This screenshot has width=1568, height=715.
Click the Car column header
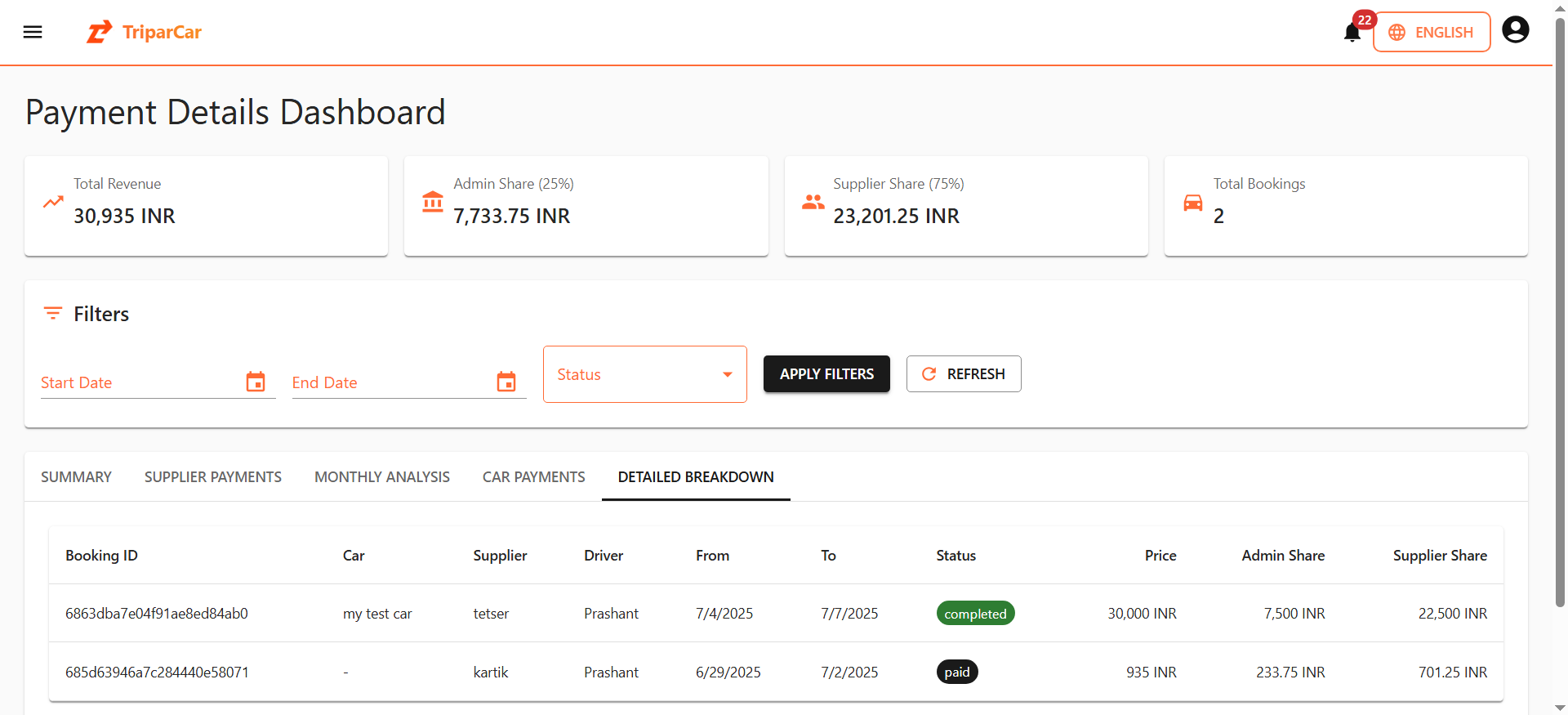point(354,556)
